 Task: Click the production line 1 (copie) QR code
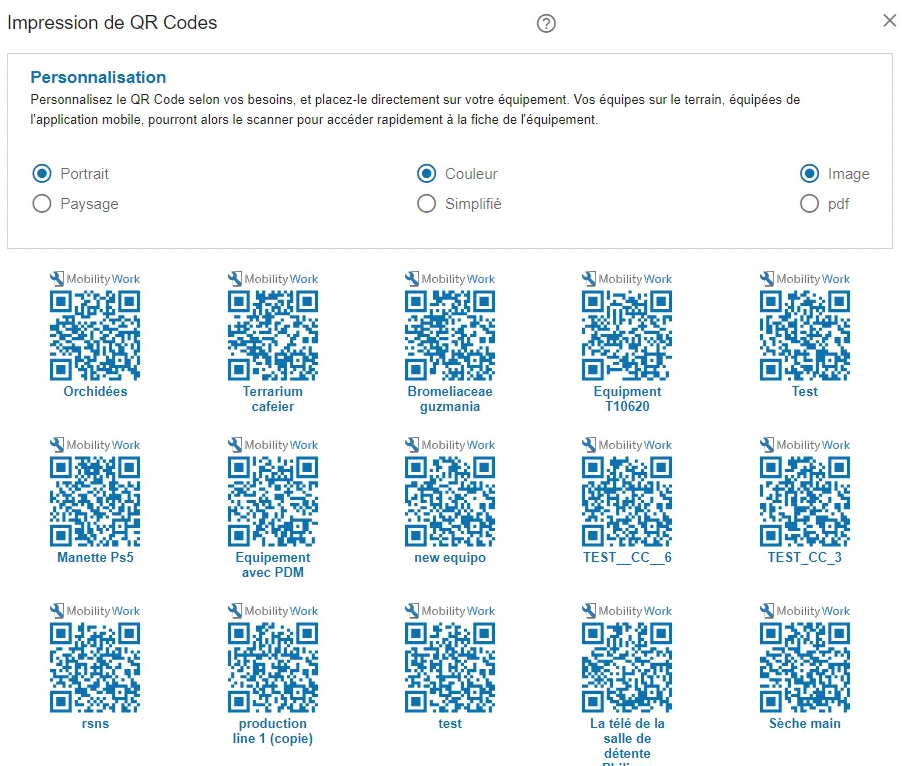pyautogui.click(x=273, y=668)
